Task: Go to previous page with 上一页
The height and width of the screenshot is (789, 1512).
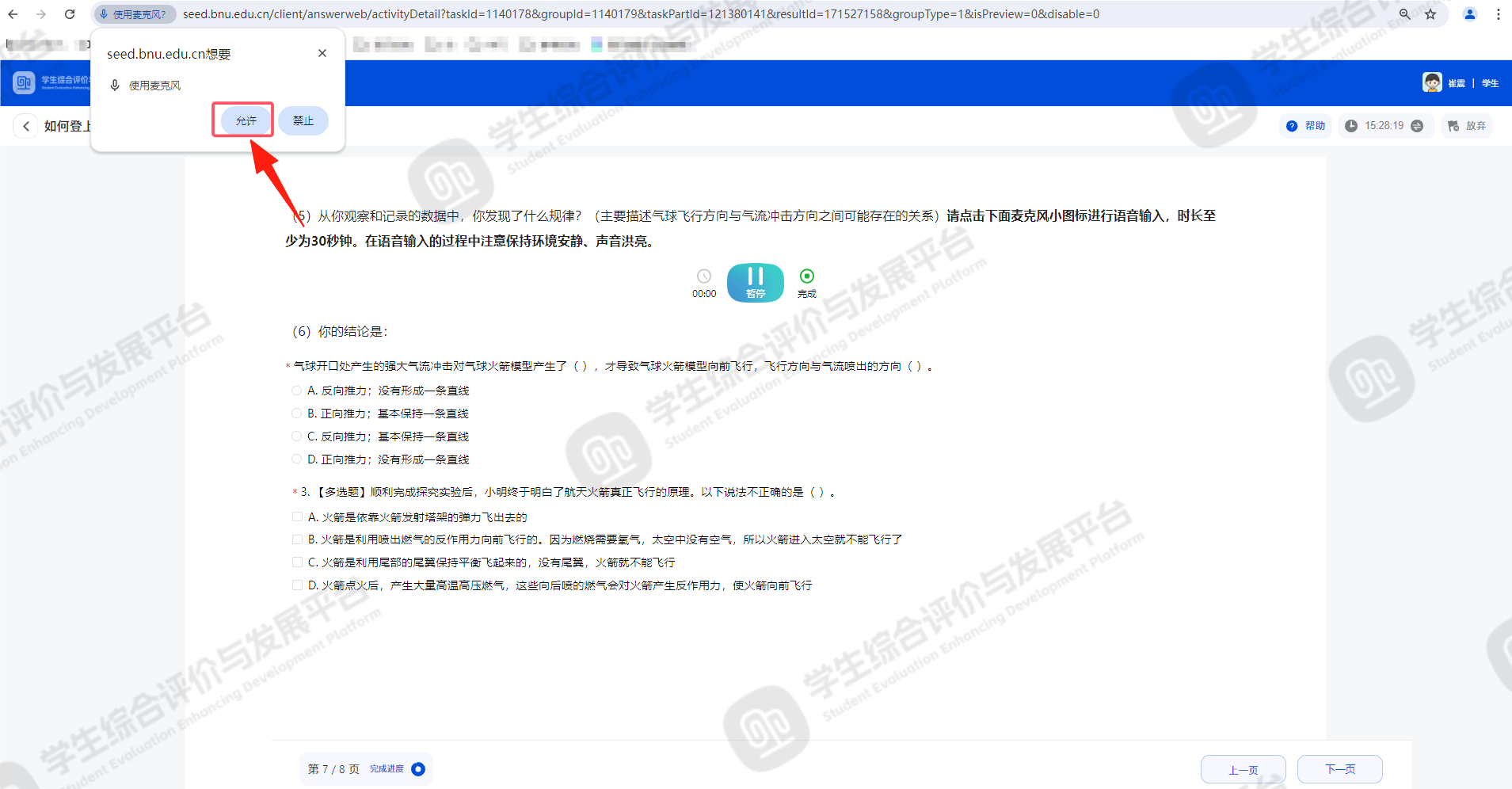Action: (1243, 770)
